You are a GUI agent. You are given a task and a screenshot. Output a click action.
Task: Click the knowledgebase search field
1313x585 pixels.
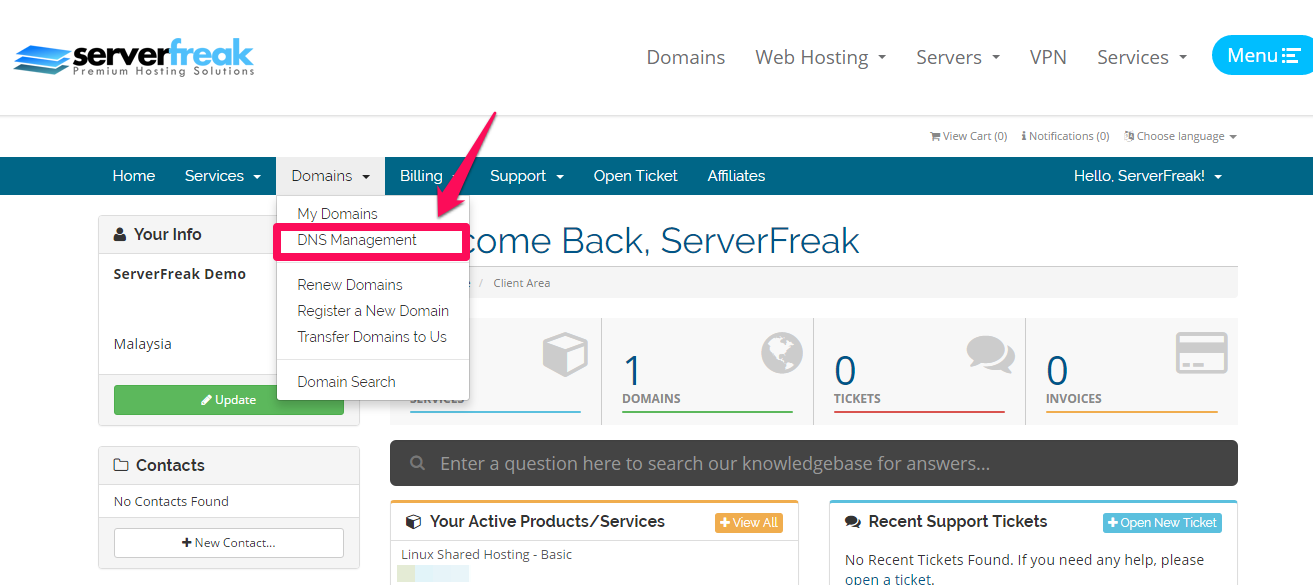814,463
